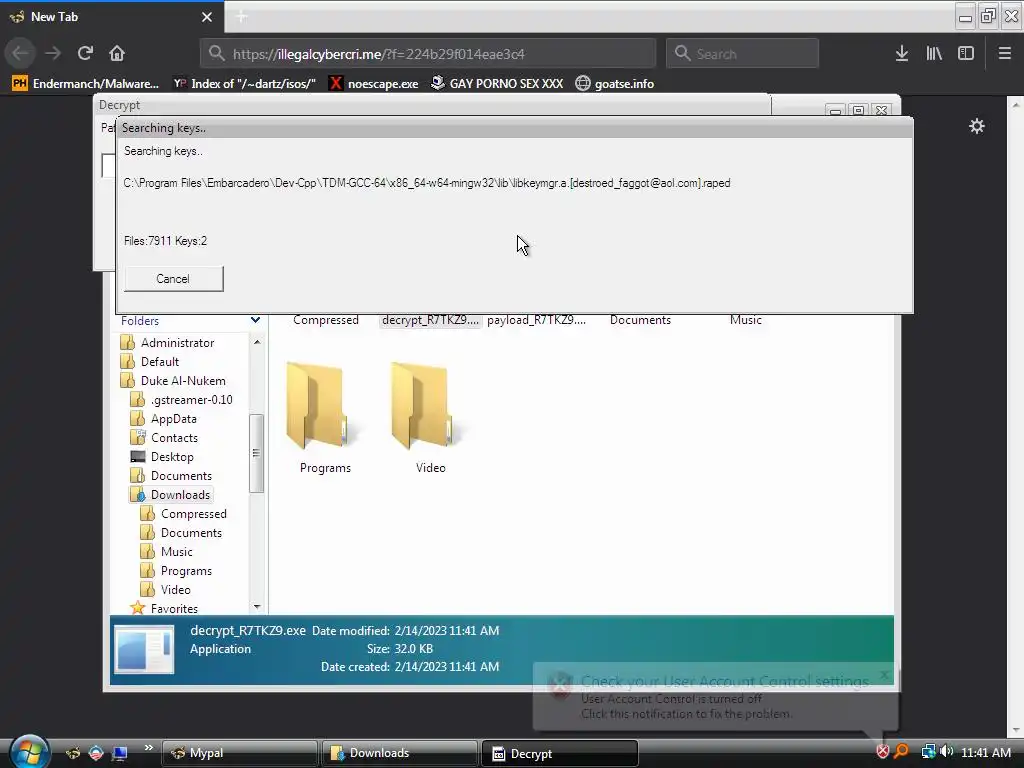1024x768 pixels.
Task: Click red security shield tray icon
Action: pyautogui.click(x=882, y=752)
